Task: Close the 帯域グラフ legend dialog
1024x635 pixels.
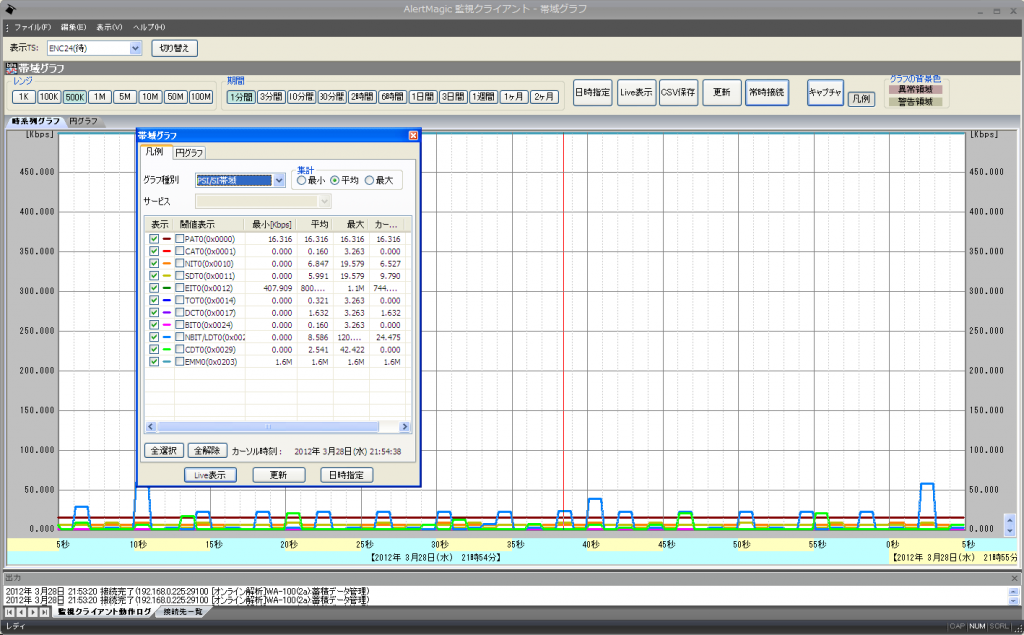Action: click(413, 135)
